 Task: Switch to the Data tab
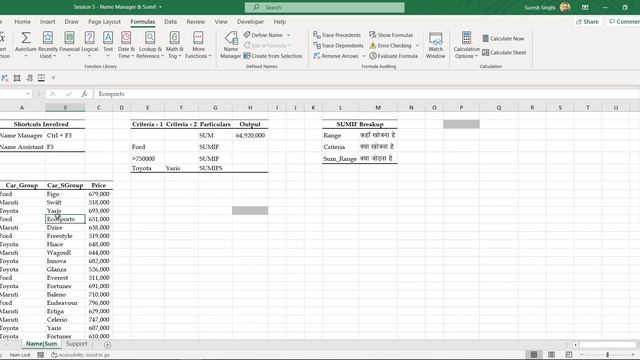tap(171, 22)
